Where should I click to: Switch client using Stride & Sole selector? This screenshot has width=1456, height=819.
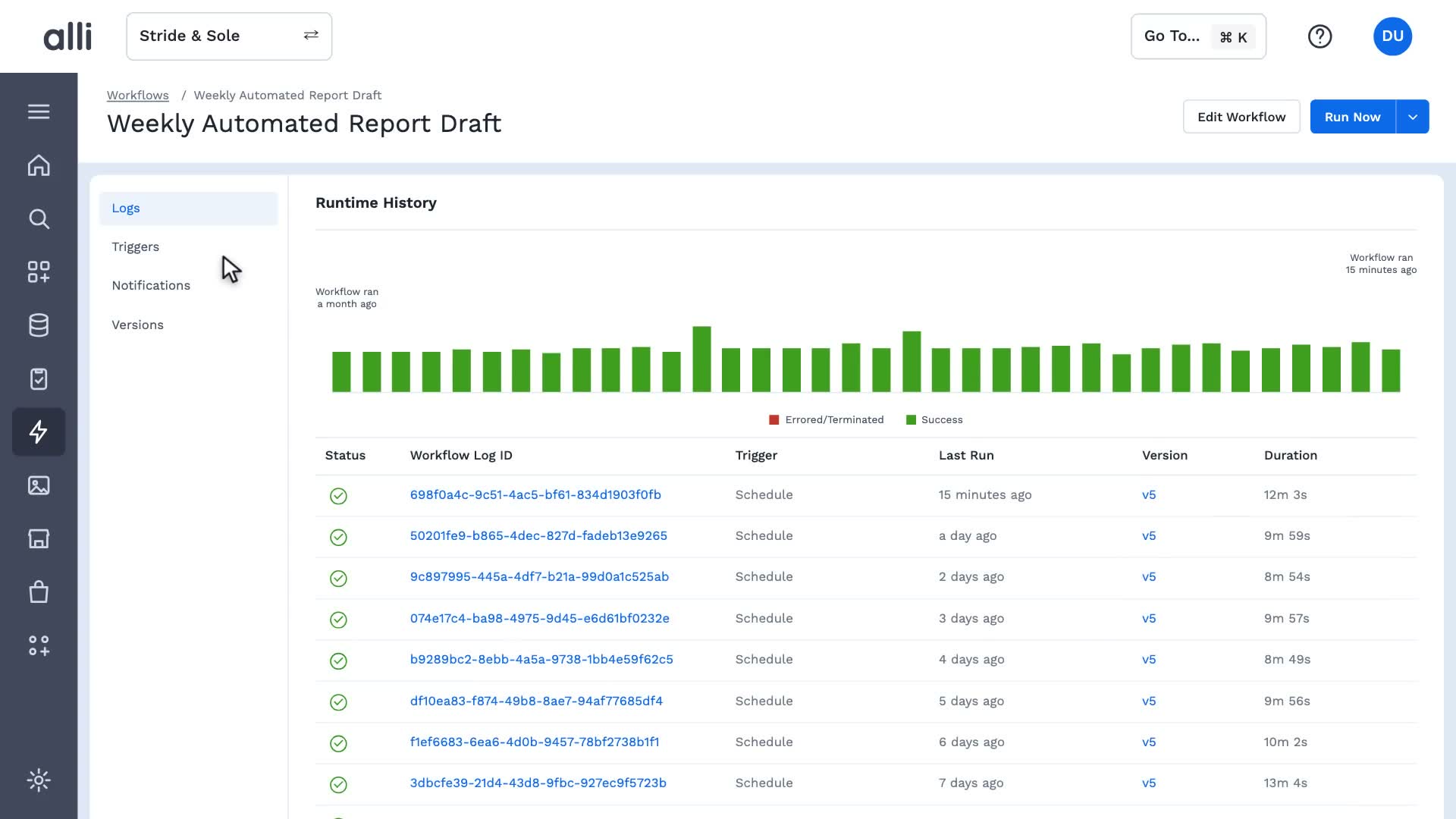[229, 36]
